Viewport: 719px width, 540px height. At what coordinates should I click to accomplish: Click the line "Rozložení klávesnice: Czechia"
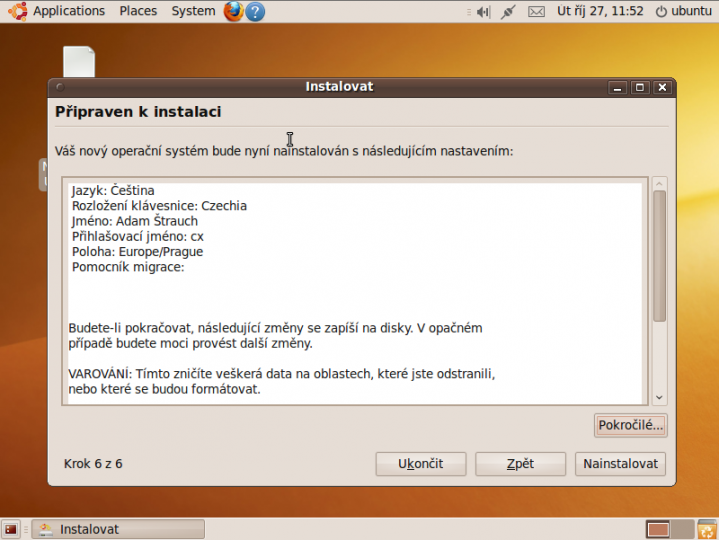[159, 206]
